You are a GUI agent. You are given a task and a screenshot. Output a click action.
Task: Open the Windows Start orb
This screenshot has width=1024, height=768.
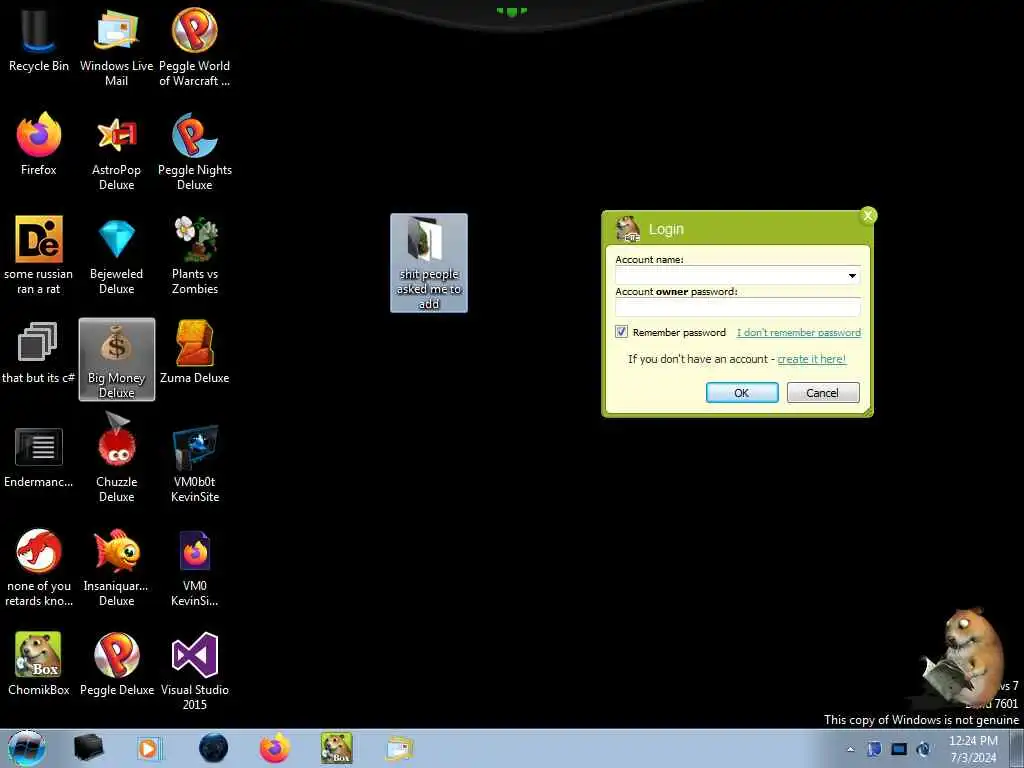click(x=27, y=748)
